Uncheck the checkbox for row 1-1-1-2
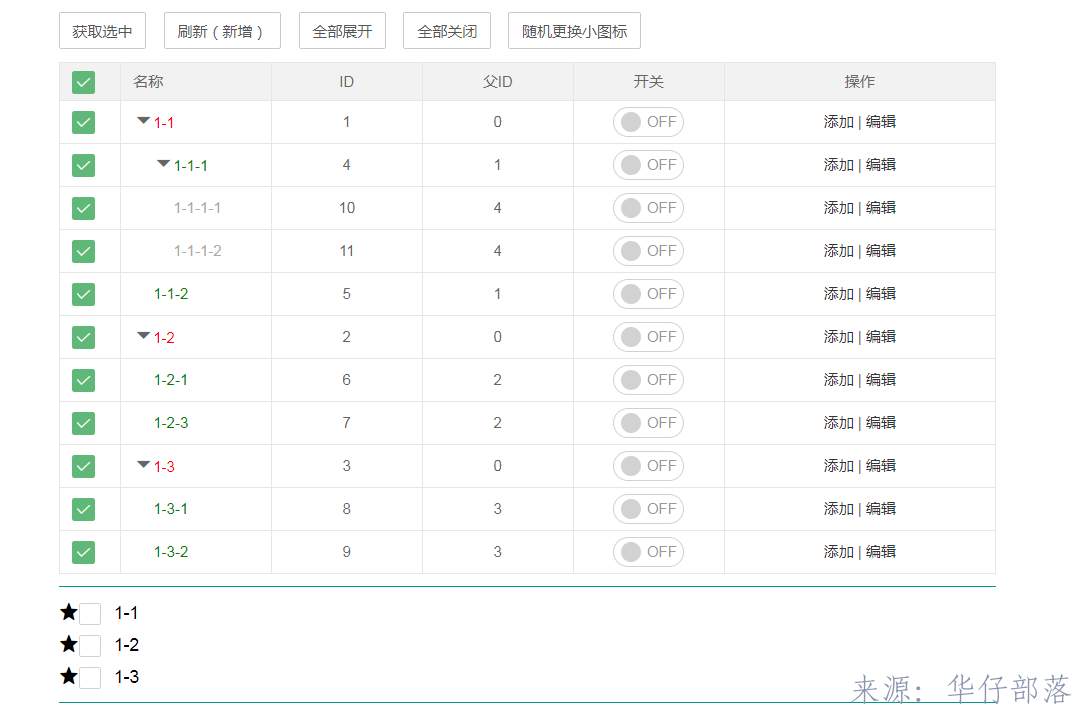Viewport: 1074px width, 704px height. pyautogui.click(x=84, y=251)
